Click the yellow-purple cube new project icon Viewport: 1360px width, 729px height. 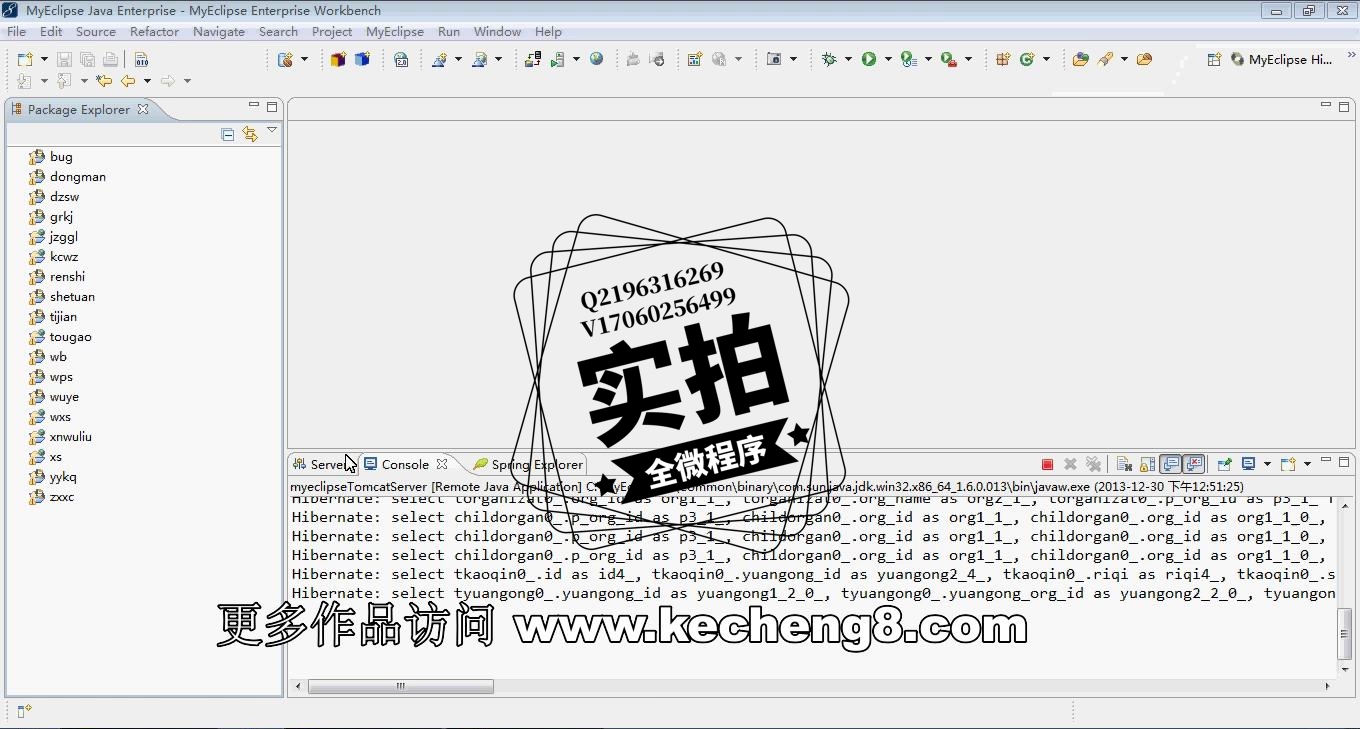pos(338,60)
